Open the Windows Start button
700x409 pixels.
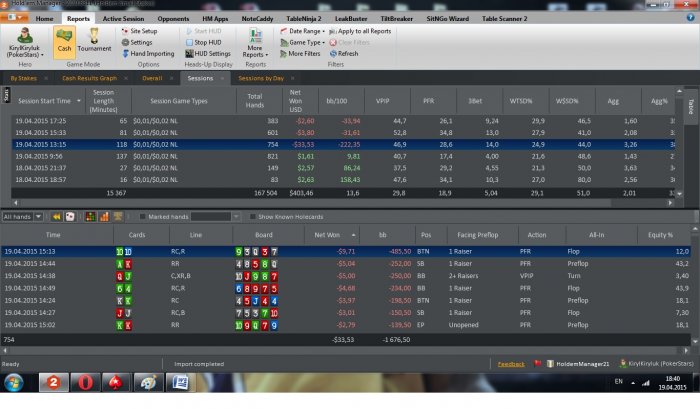14,383
